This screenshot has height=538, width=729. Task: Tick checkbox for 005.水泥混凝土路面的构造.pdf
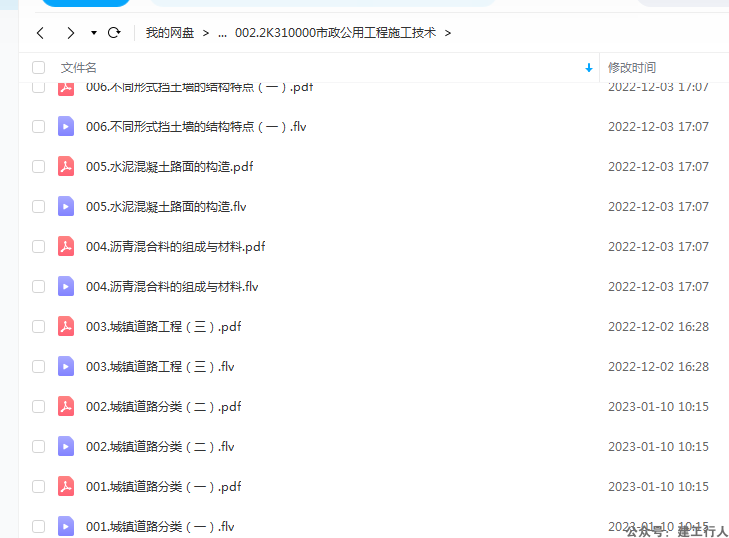click(x=39, y=166)
